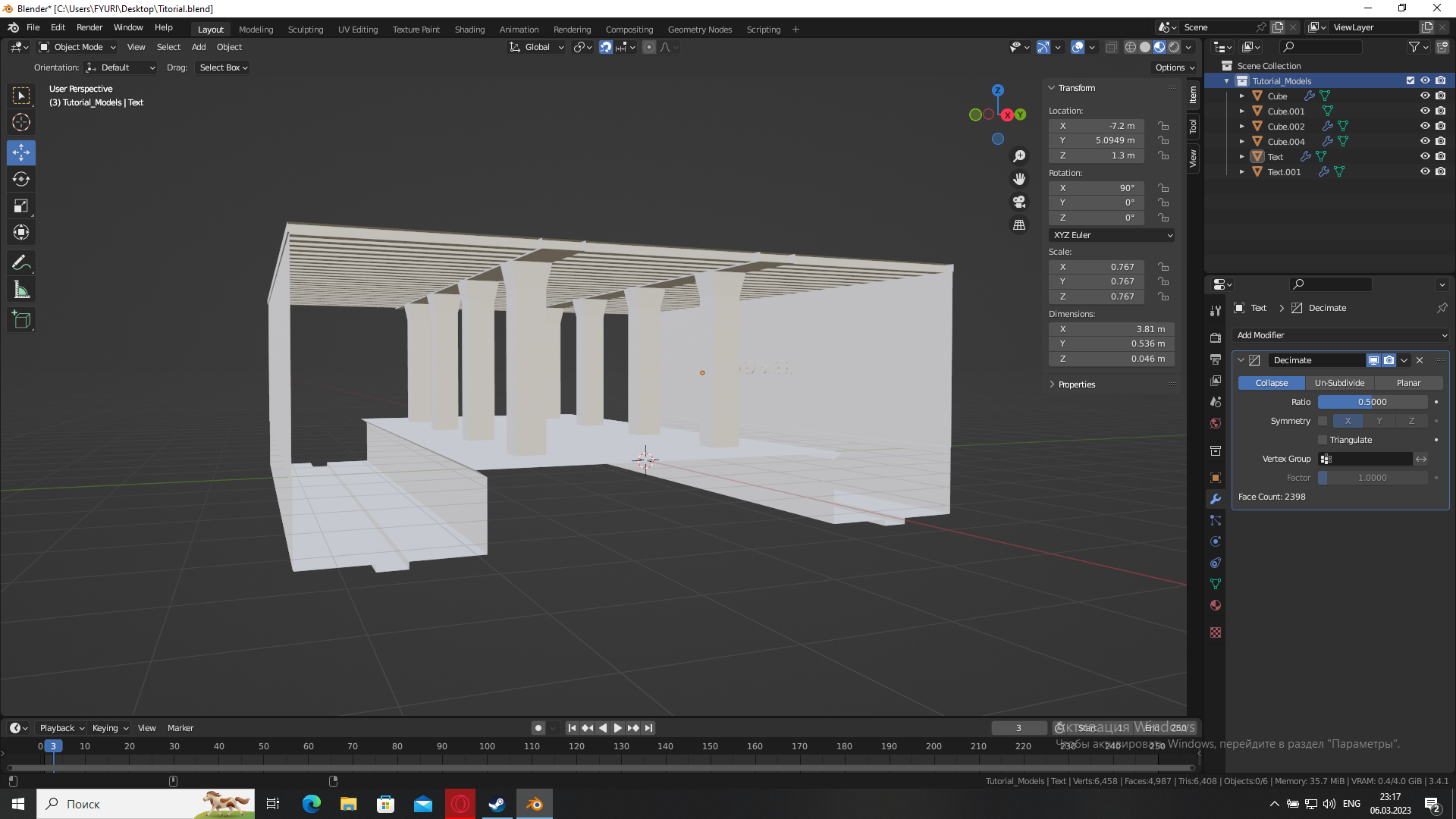Switch to the Shading workspace tab
The height and width of the screenshot is (819, 1456).
coord(469,30)
